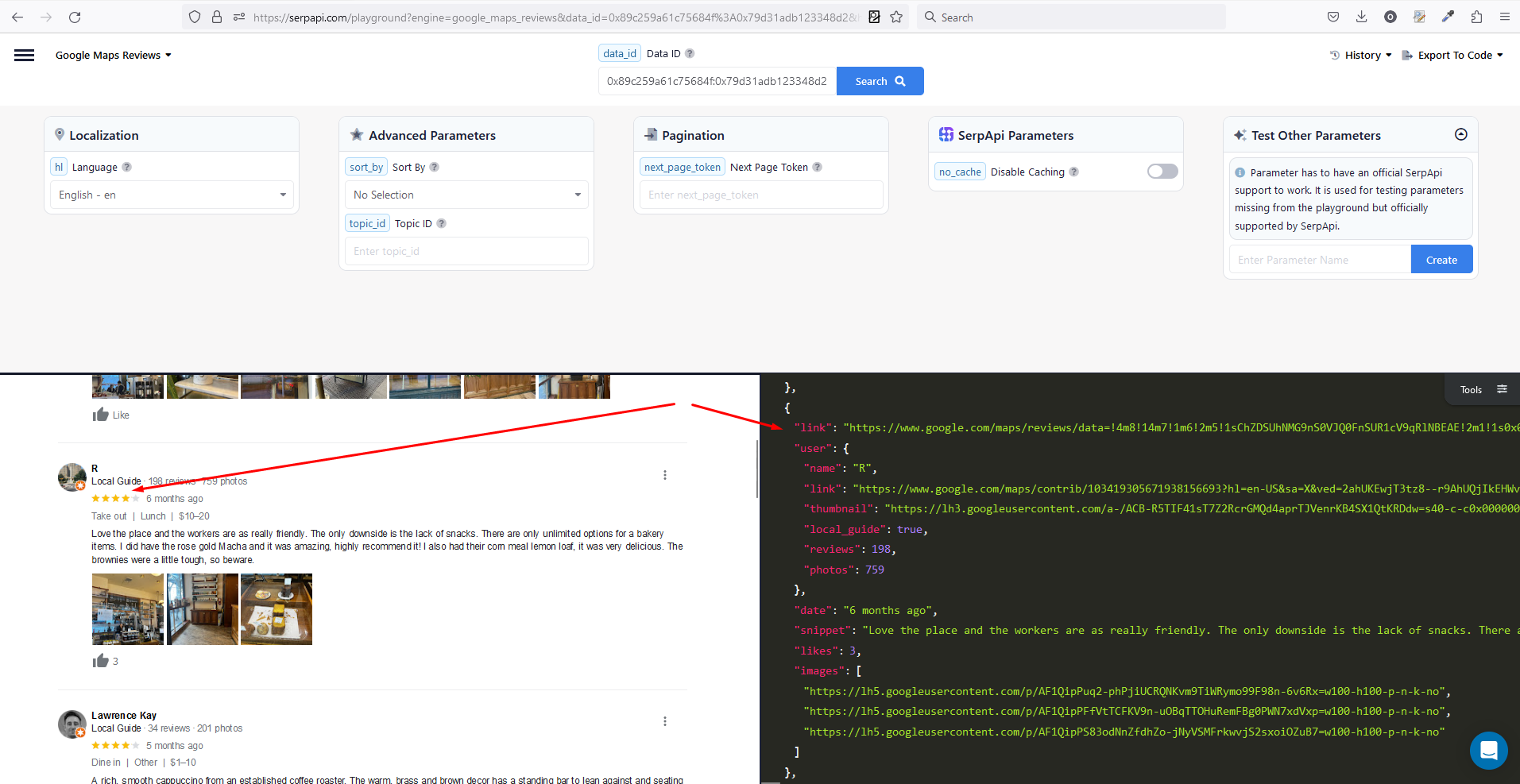This screenshot has width=1520, height=784.
Task: Open the hamburger navigation menu
Action: coord(24,55)
